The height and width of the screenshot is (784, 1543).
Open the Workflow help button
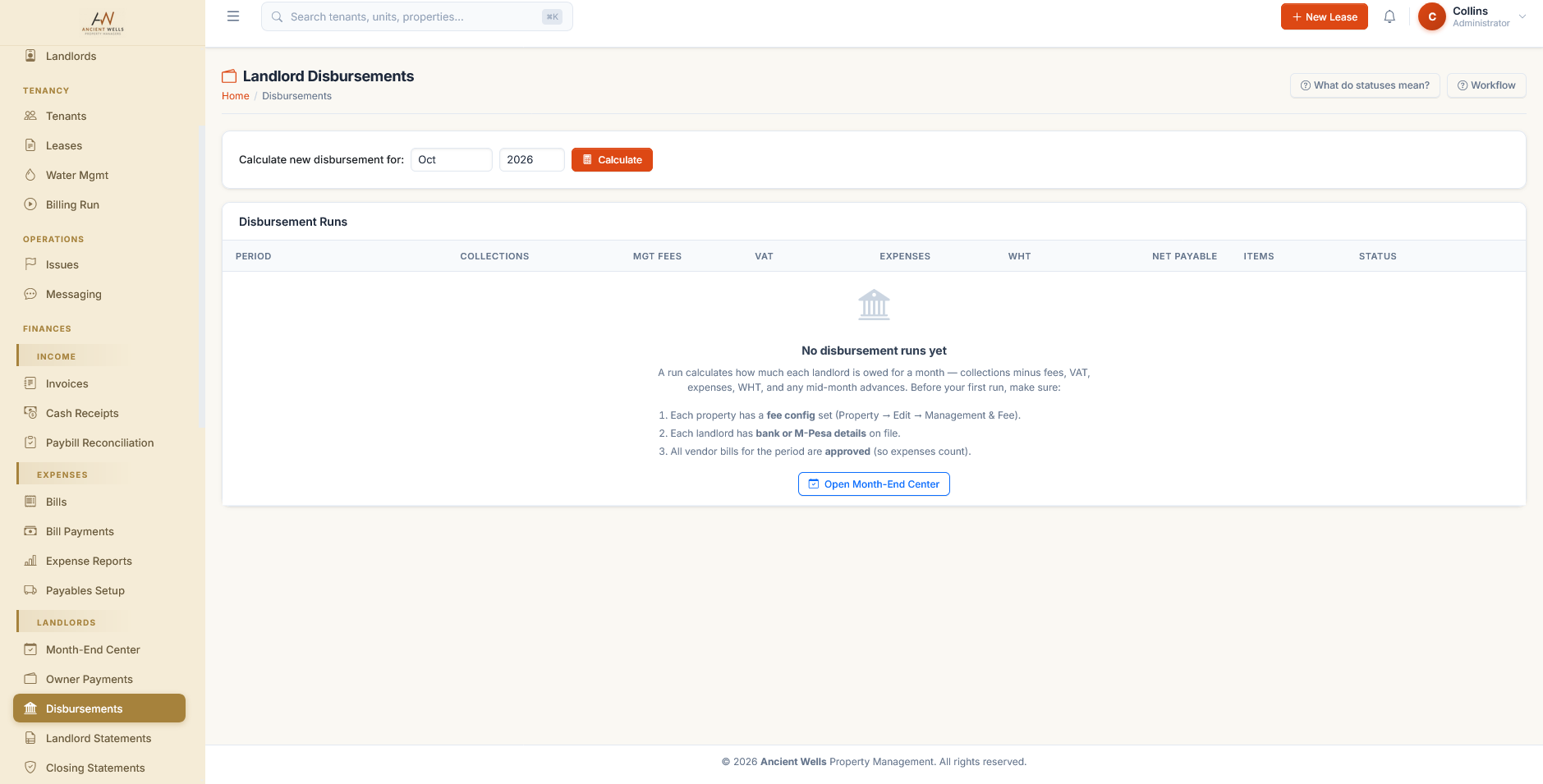pos(1486,85)
